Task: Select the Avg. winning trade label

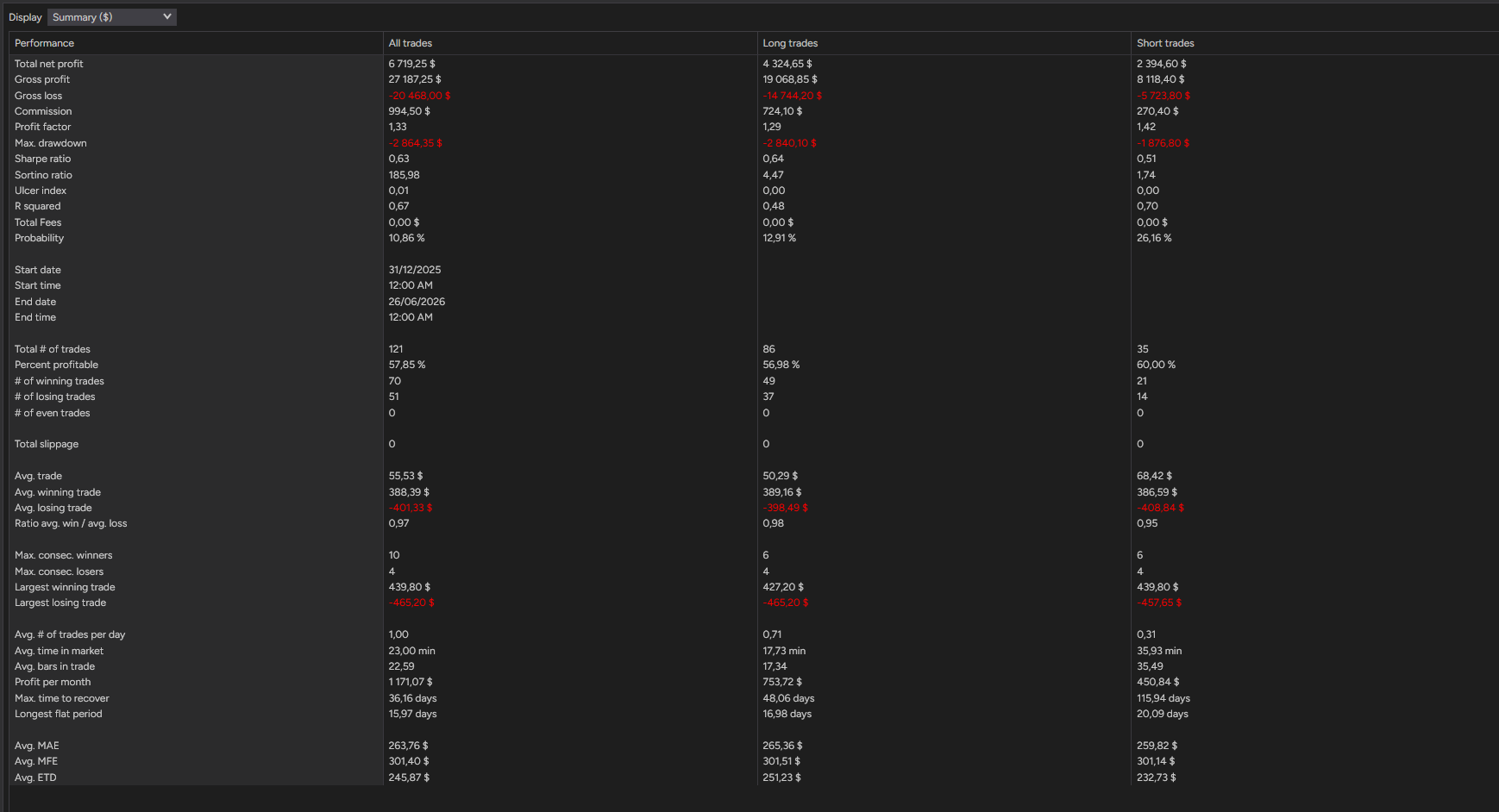Action: click(x=58, y=492)
